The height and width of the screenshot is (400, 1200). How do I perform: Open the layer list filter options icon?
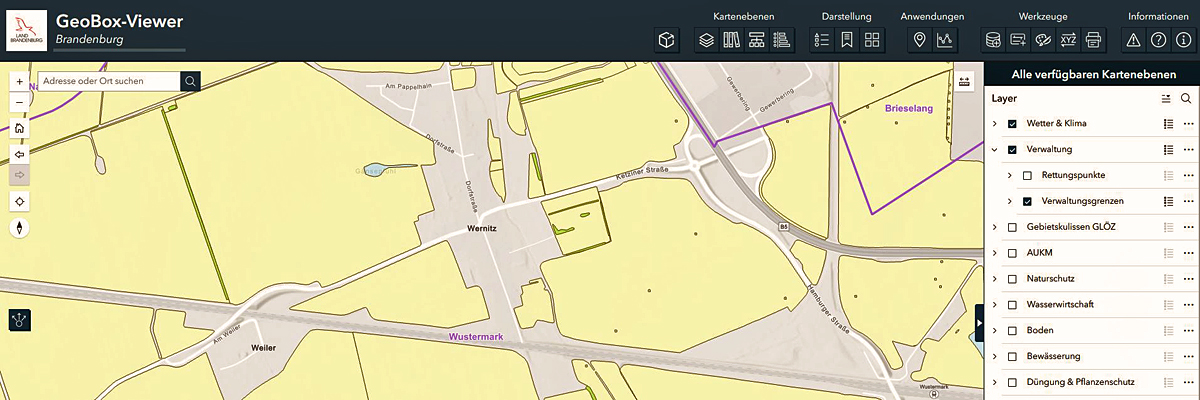(1166, 99)
